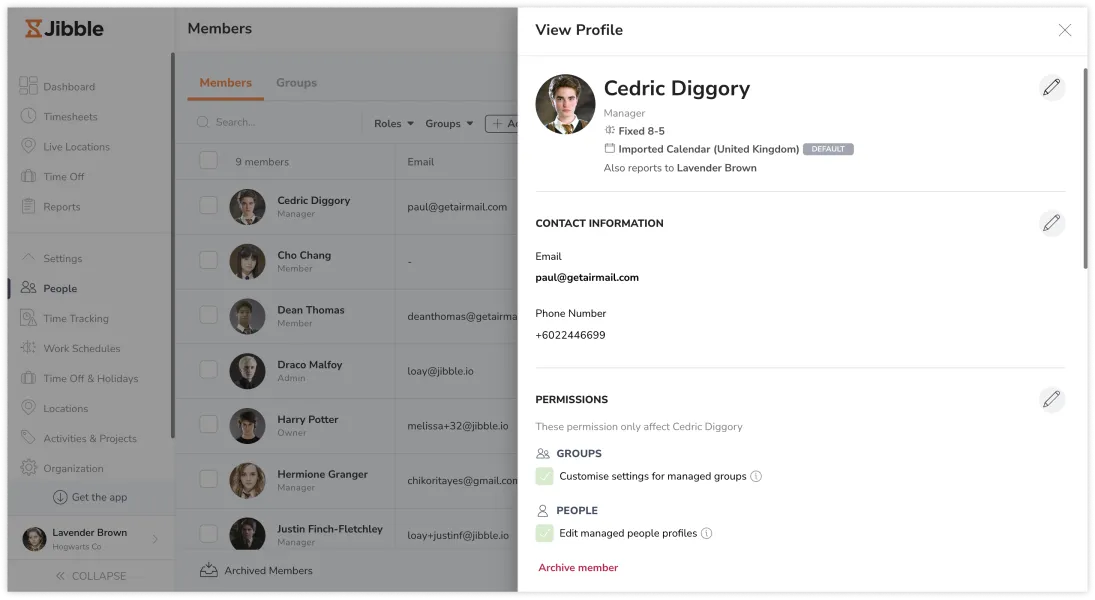Screen dimensions: 1095x600
Task: Check the box next to Draco Malfoy
Action: tap(208, 370)
